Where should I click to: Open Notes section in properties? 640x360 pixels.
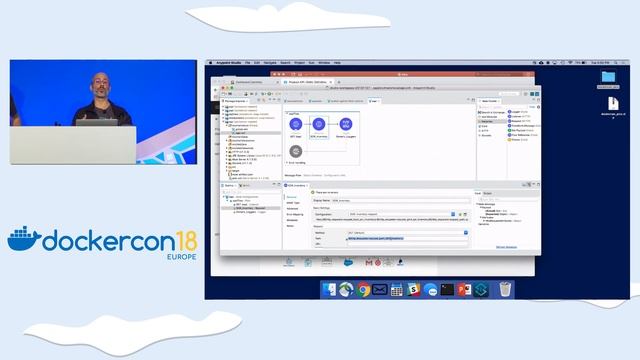pos(290,226)
